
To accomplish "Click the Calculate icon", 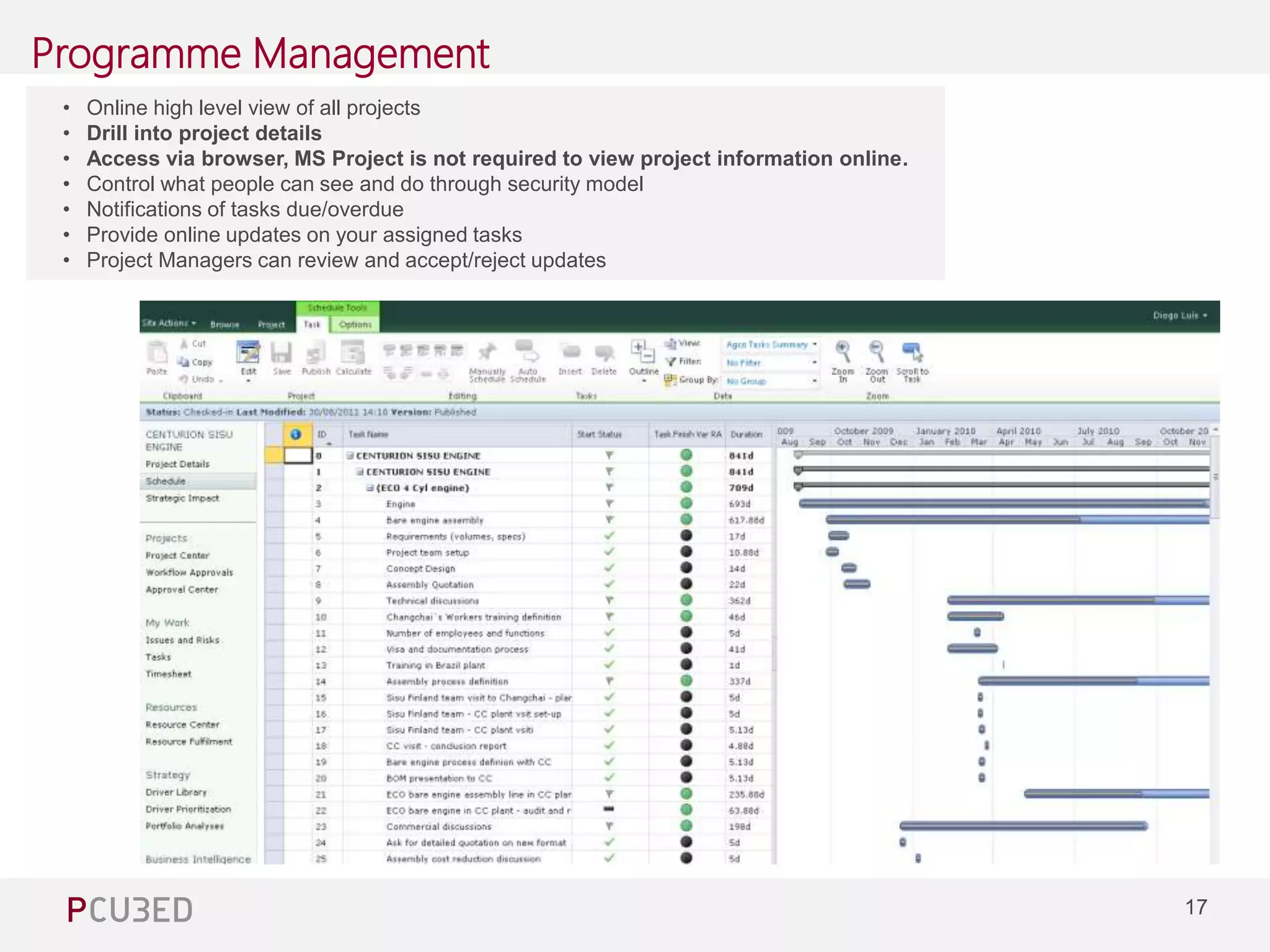I will [353, 353].
